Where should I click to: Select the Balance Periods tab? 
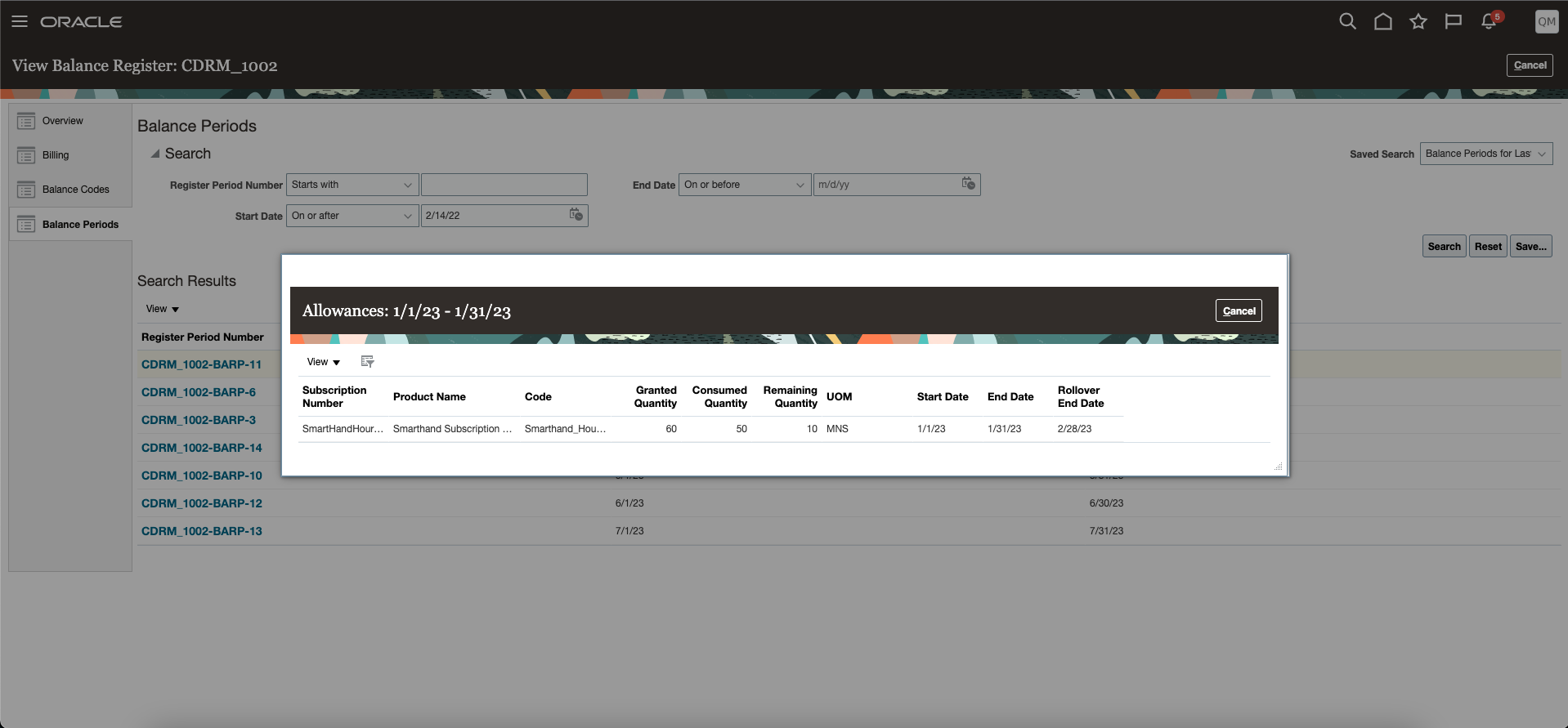(80, 225)
